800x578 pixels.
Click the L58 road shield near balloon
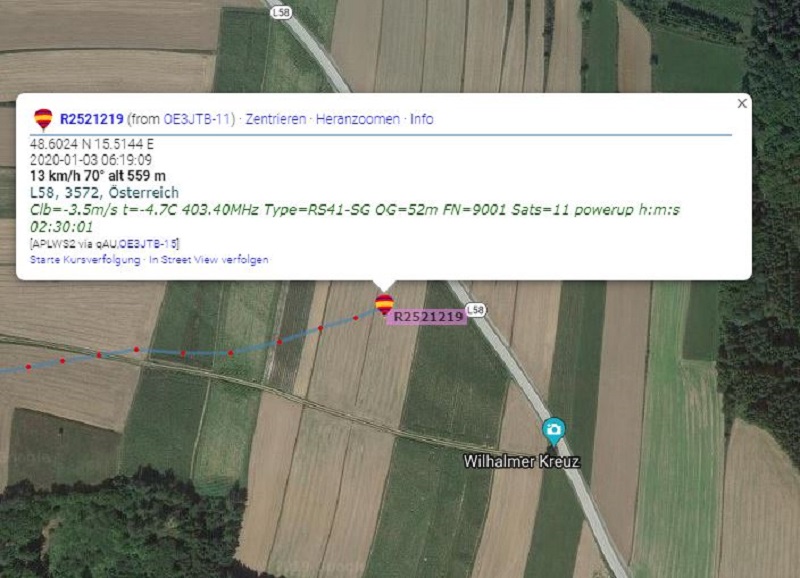476,310
